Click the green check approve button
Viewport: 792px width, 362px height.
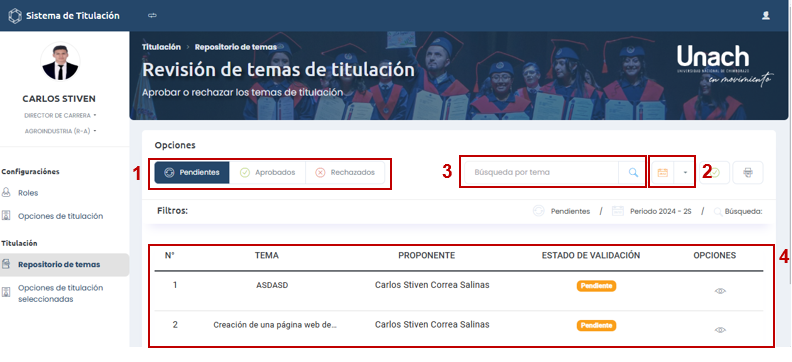click(x=714, y=173)
